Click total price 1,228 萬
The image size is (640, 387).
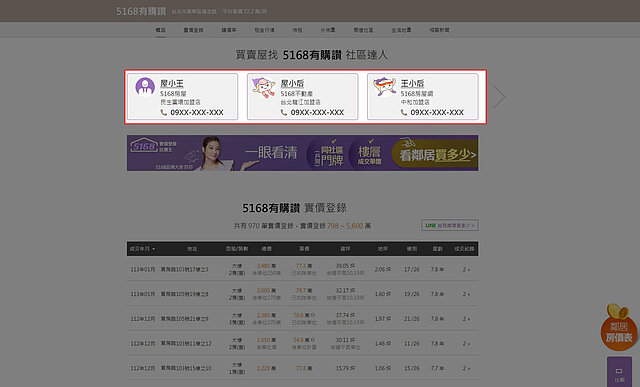267,368
